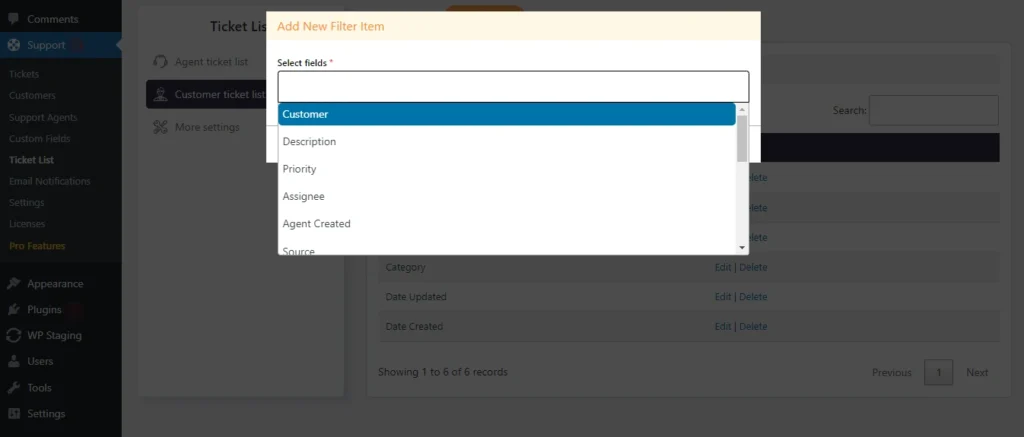The height and width of the screenshot is (437, 1024).
Task: Click the customer icon beside Customer ticket list
Action: (x=160, y=95)
